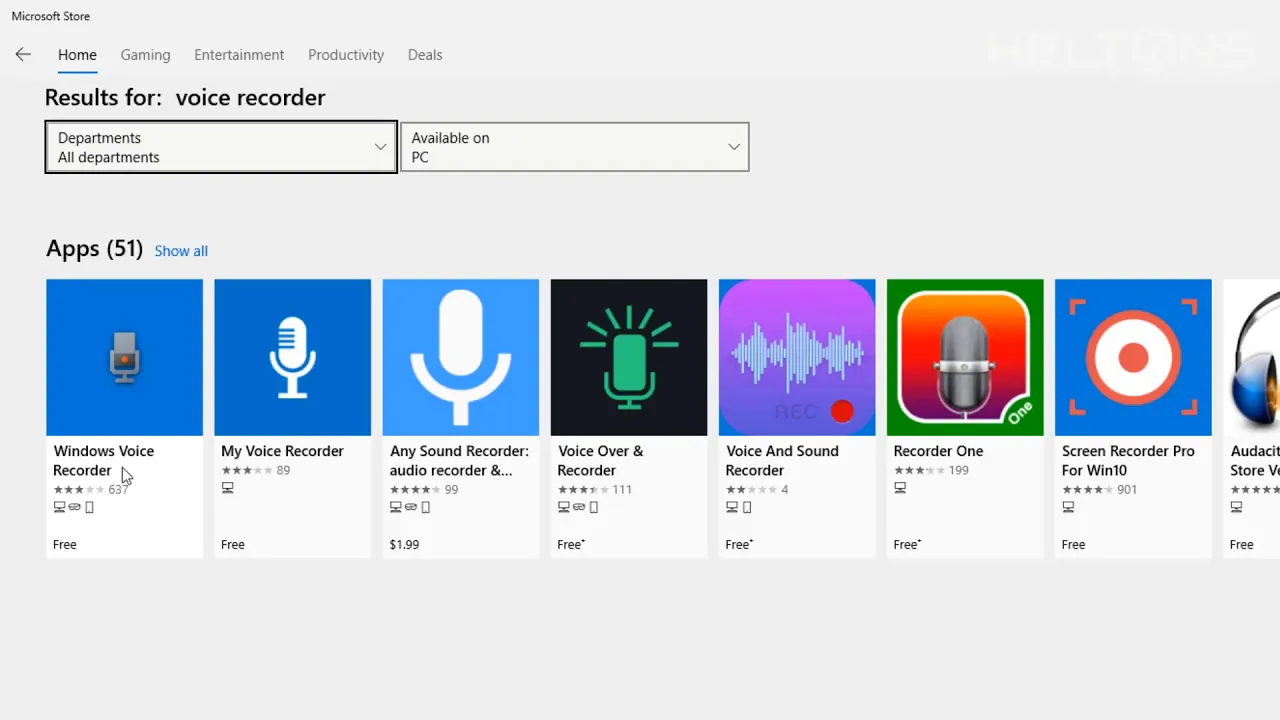Click device icons under Windows Voice Recorder

74,507
